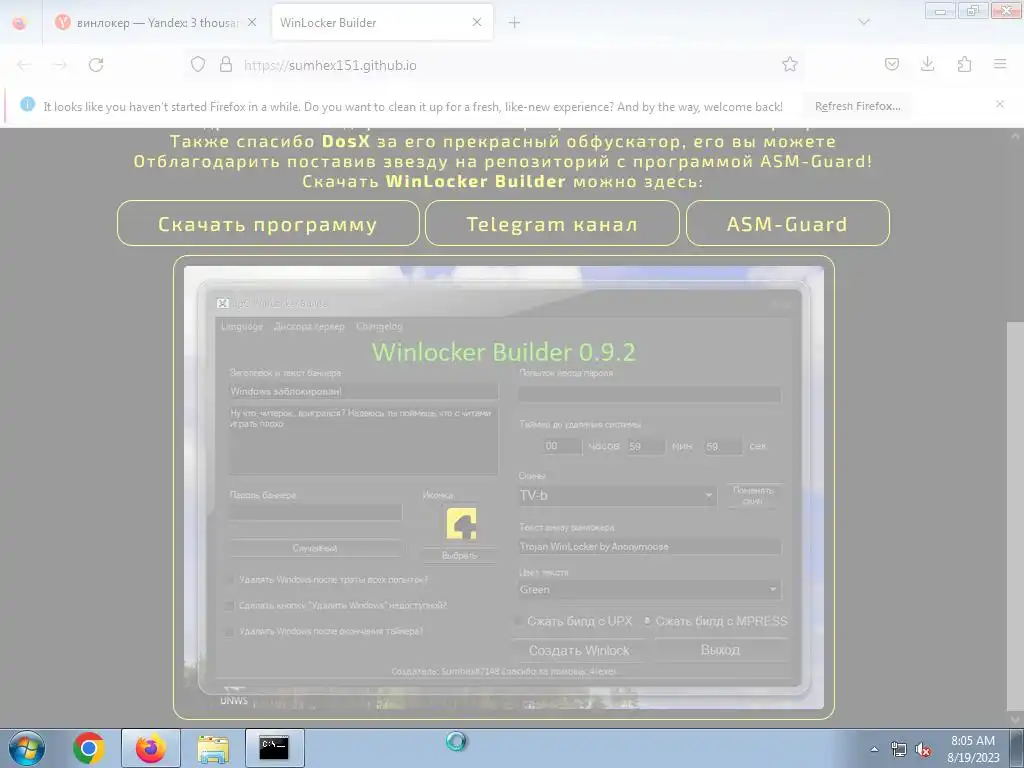Click the blue info icon in notification bar
1024x768 pixels.
(x=27, y=104)
